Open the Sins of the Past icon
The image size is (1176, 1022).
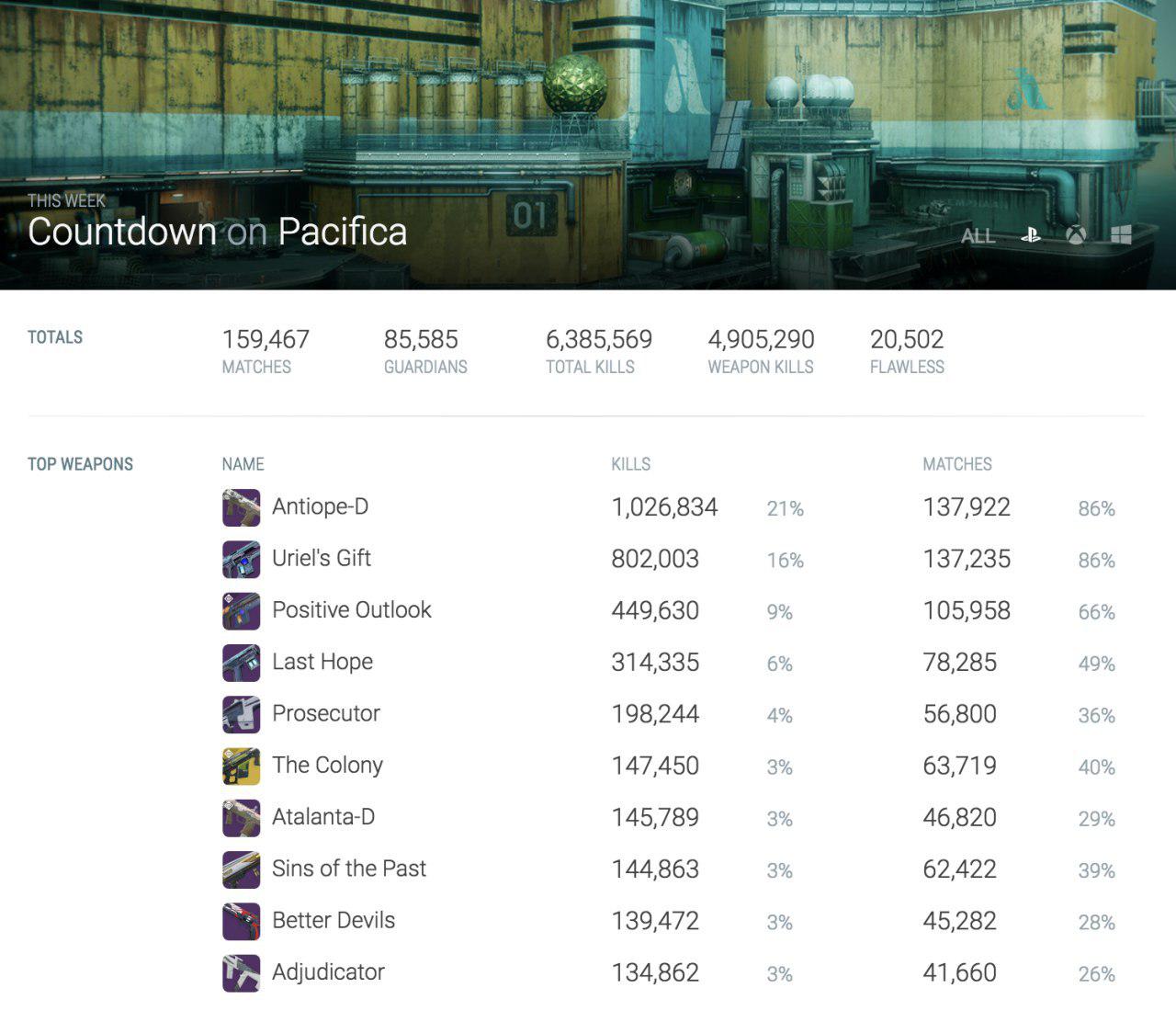pos(242,869)
